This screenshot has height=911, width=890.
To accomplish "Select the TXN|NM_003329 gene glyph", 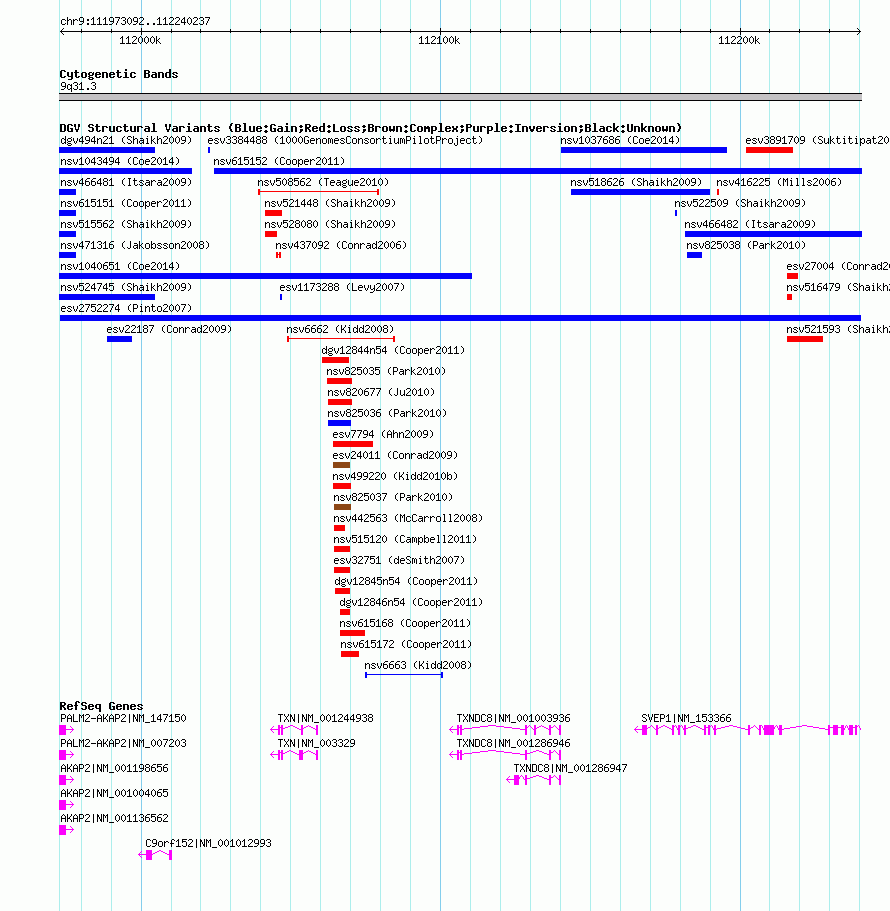I will (x=295, y=755).
